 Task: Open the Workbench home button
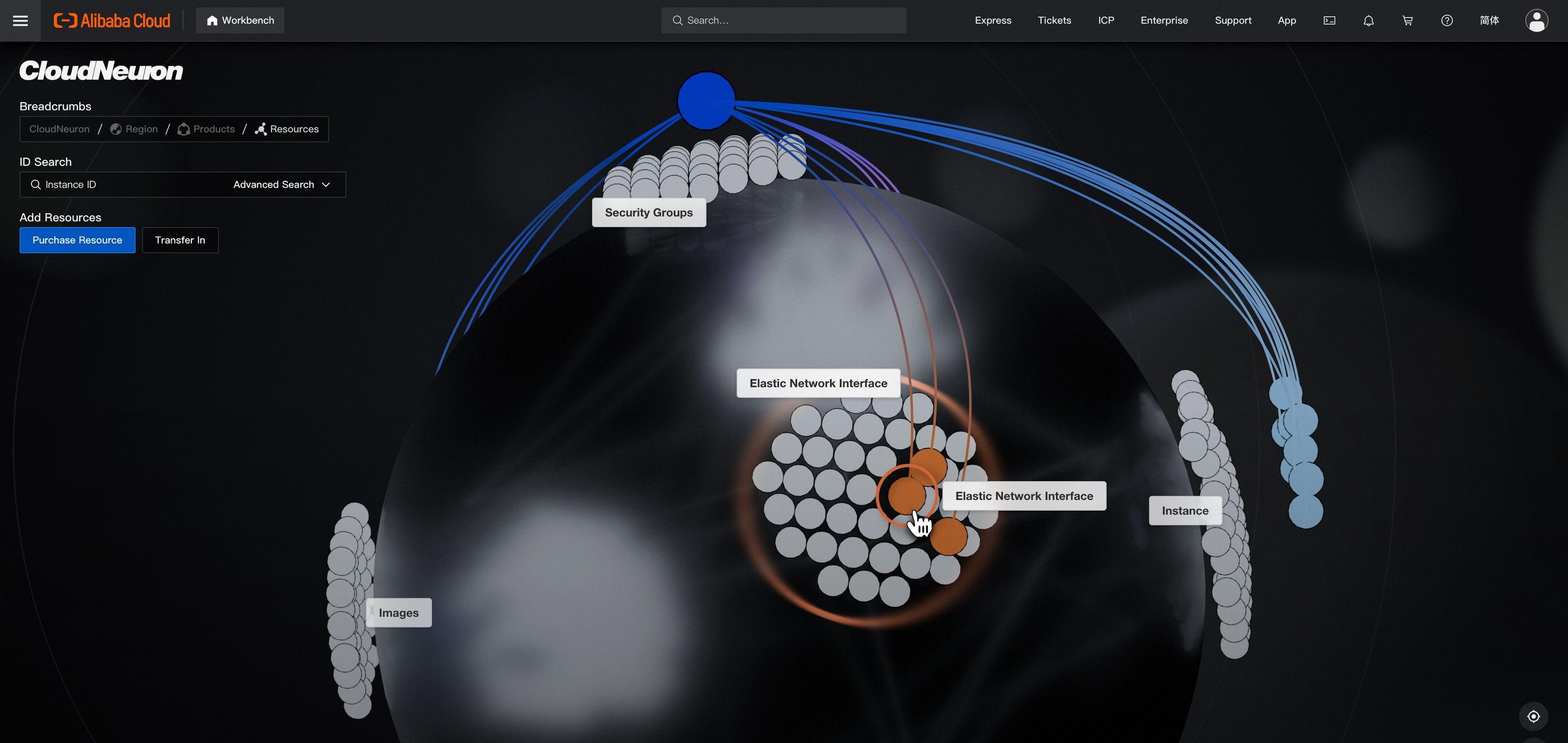tap(240, 21)
